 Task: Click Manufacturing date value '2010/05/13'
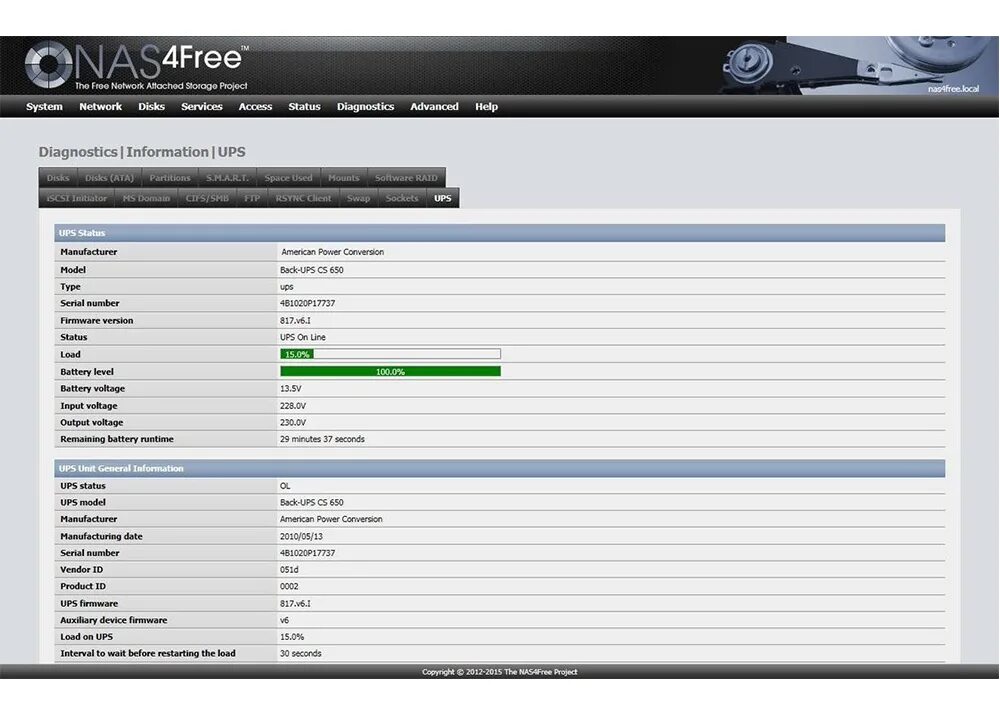301,536
